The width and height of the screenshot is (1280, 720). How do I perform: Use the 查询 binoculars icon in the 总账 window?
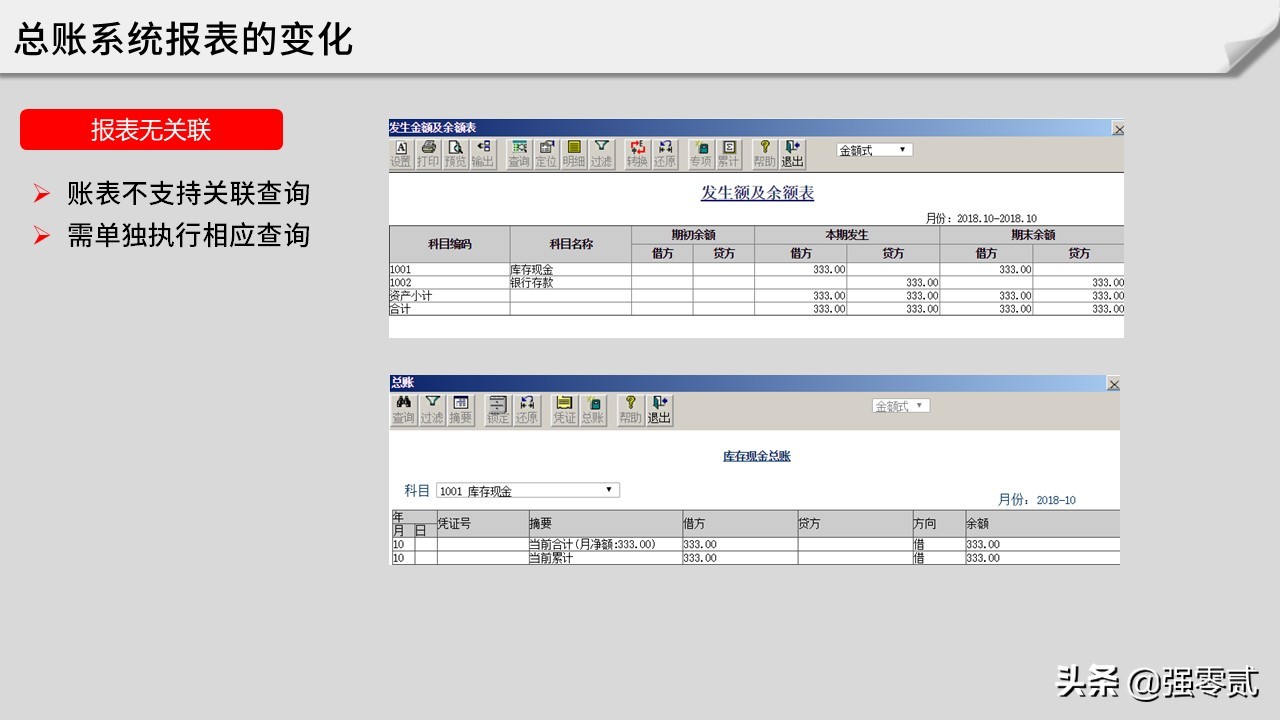click(404, 406)
